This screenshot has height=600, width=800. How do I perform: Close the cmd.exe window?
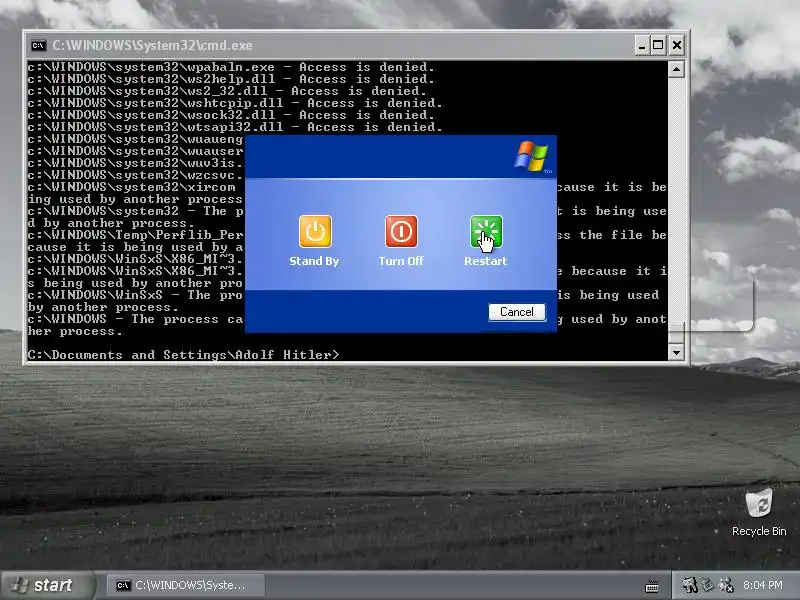click(x=677, y=45)
